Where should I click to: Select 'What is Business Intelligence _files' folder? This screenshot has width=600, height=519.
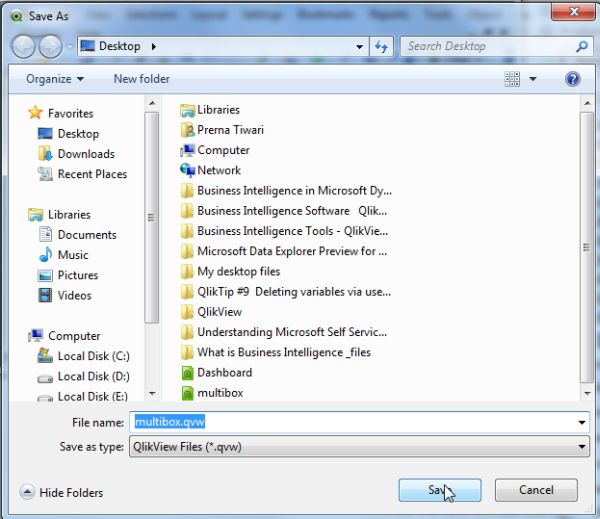[284, 352]
